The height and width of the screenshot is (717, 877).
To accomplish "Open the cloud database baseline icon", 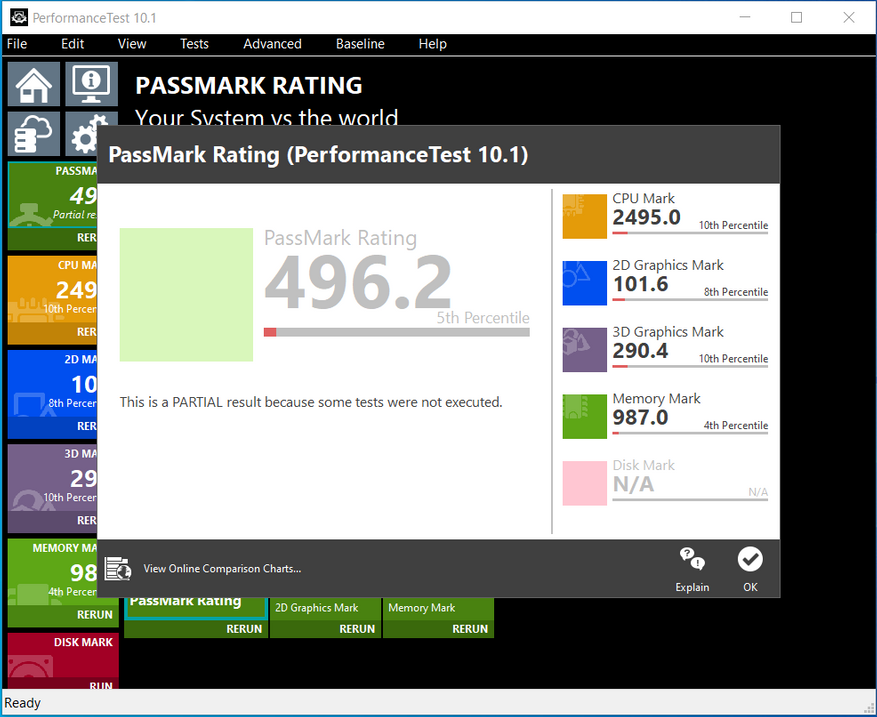I will [34, 134].
